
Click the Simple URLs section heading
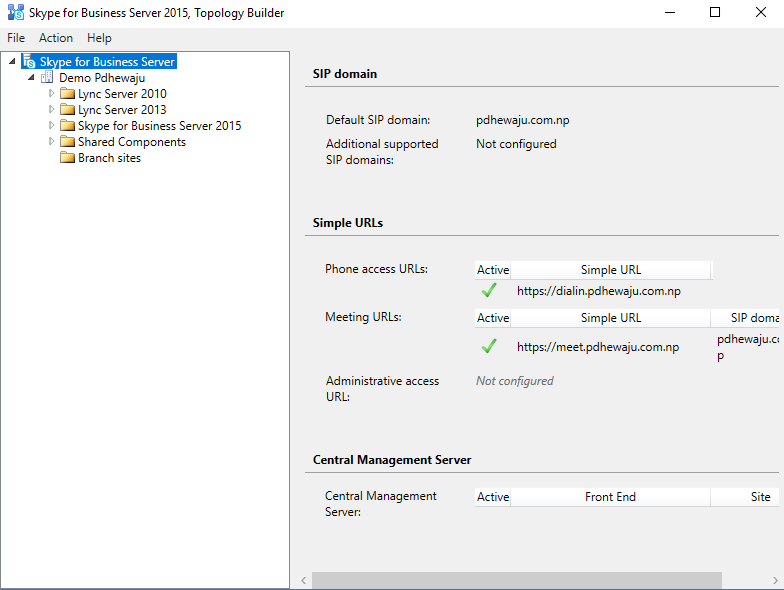tap(348, 222)
